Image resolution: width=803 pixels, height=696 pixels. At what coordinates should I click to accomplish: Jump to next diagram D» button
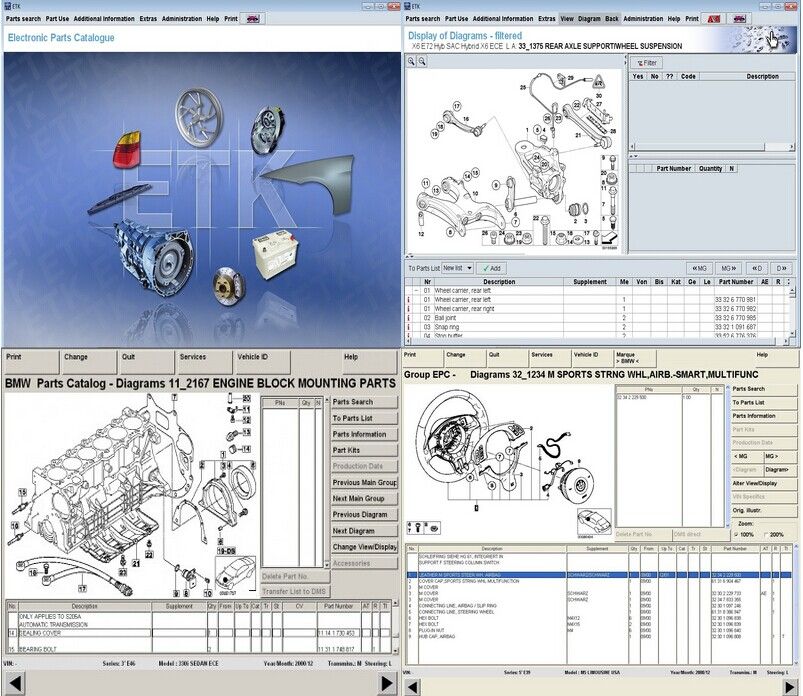pos(783,268)
